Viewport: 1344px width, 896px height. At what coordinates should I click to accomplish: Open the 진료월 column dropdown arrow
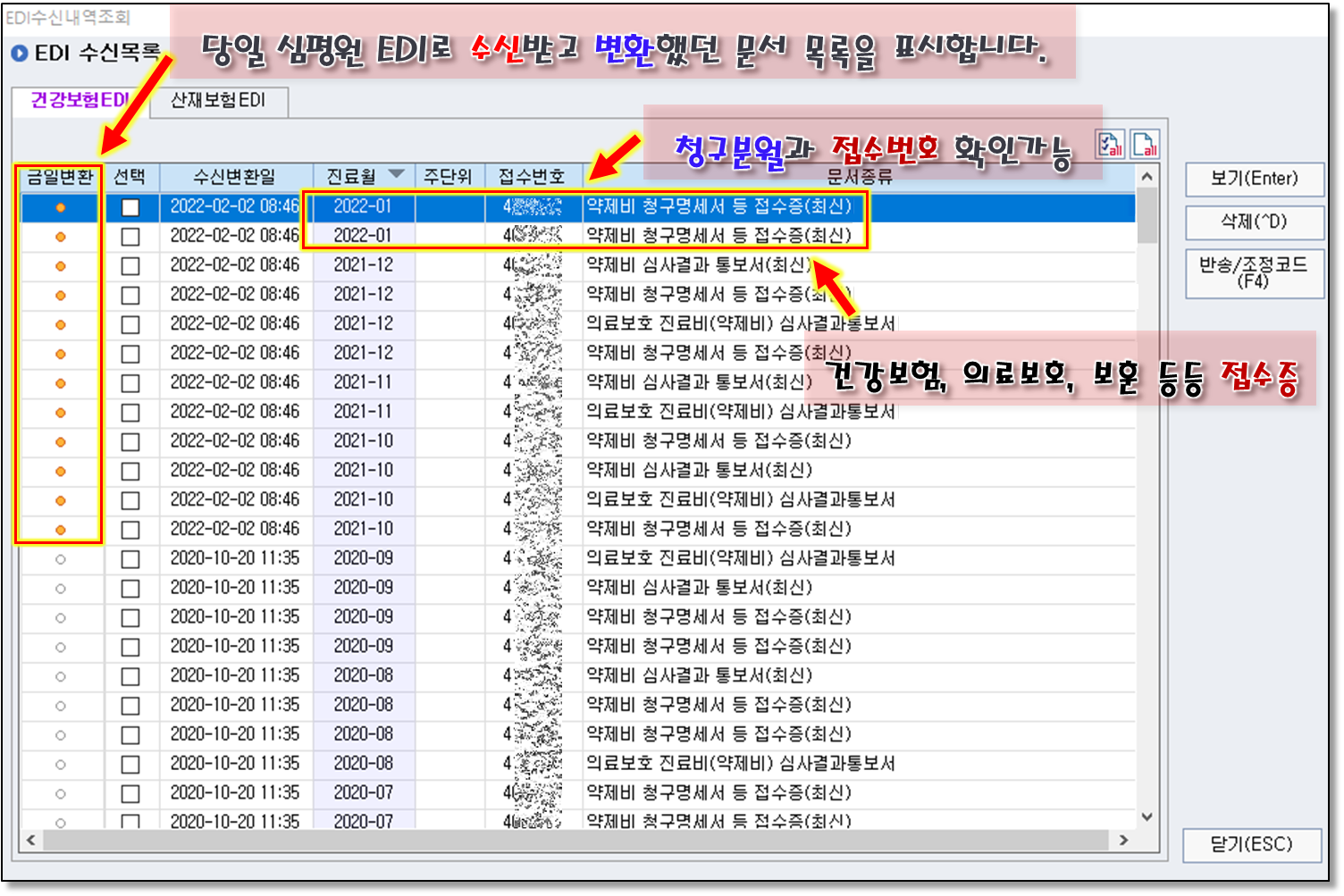click(x=396, y=175)
